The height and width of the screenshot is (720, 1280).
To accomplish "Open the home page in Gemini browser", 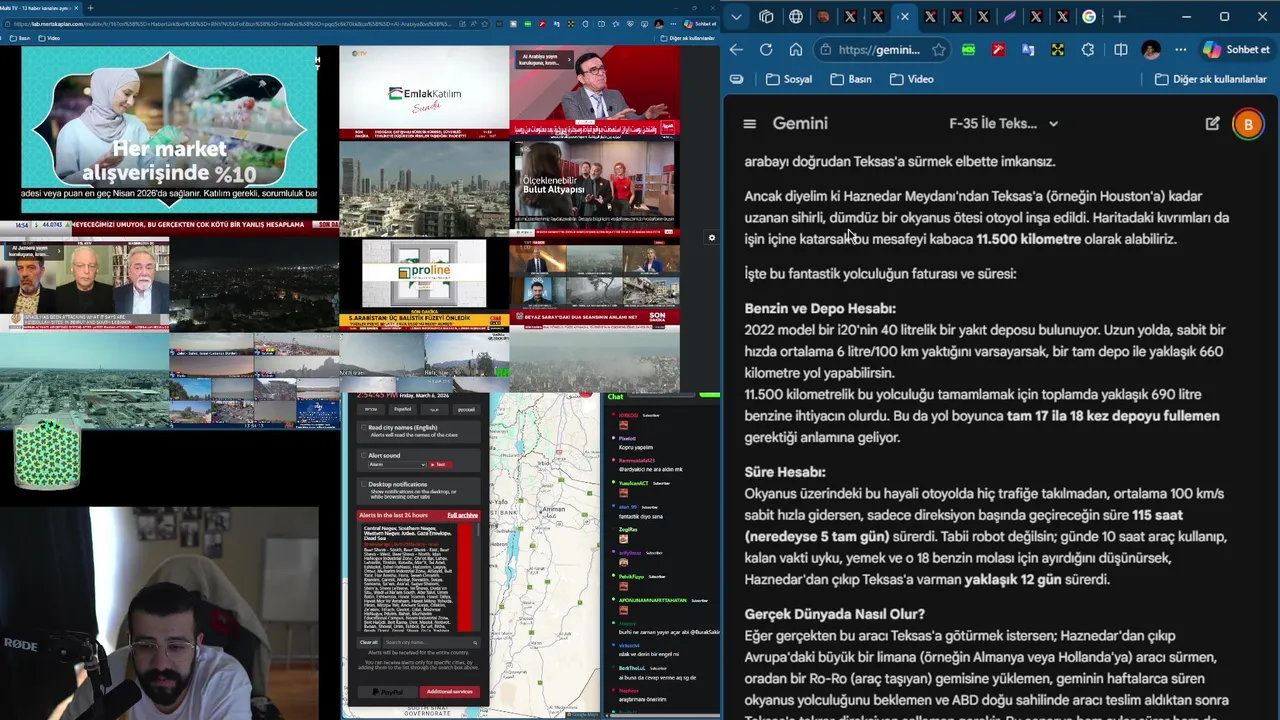I will click(796, 49).
